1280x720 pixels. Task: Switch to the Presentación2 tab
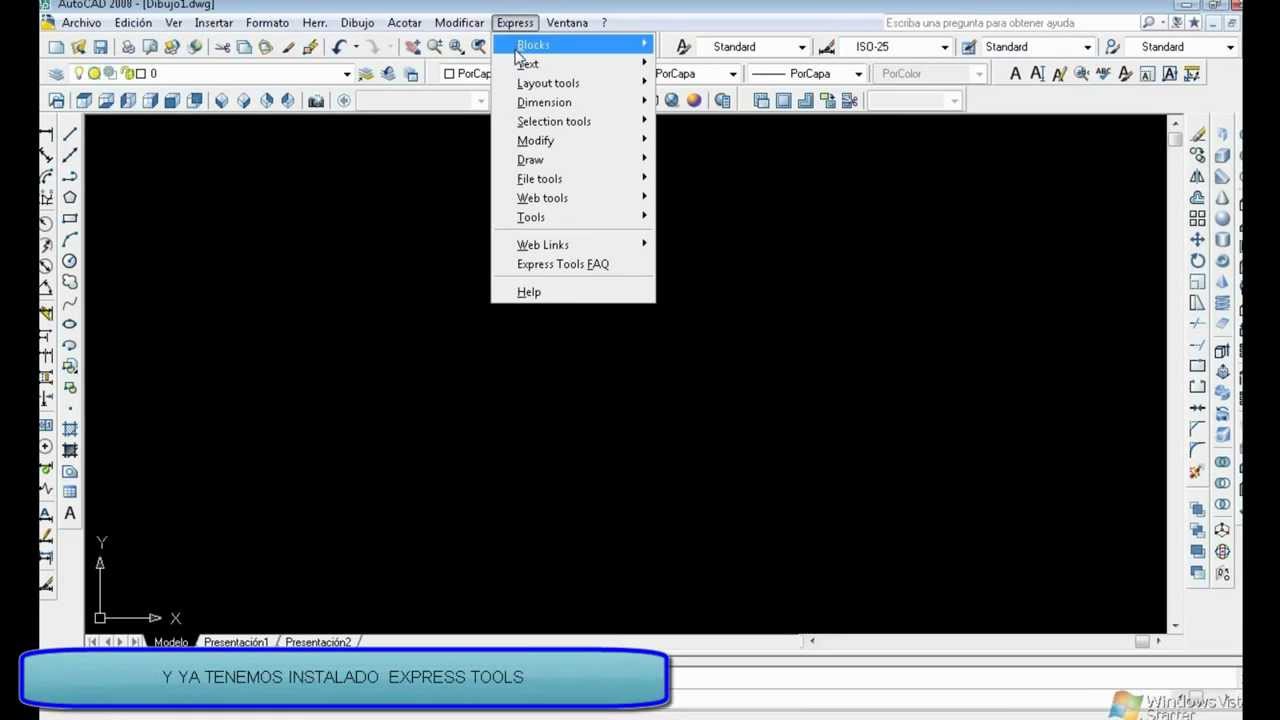click(x=318, y=642)
